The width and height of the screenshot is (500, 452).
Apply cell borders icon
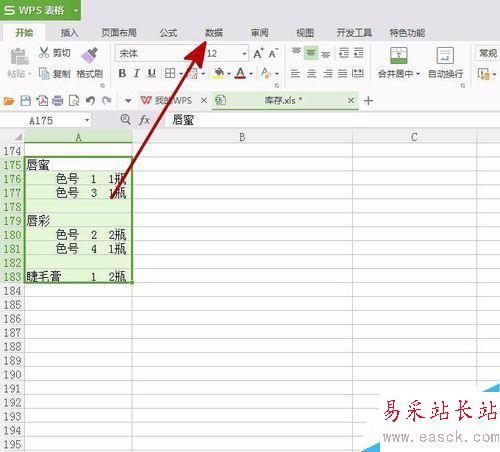[170, 73]
